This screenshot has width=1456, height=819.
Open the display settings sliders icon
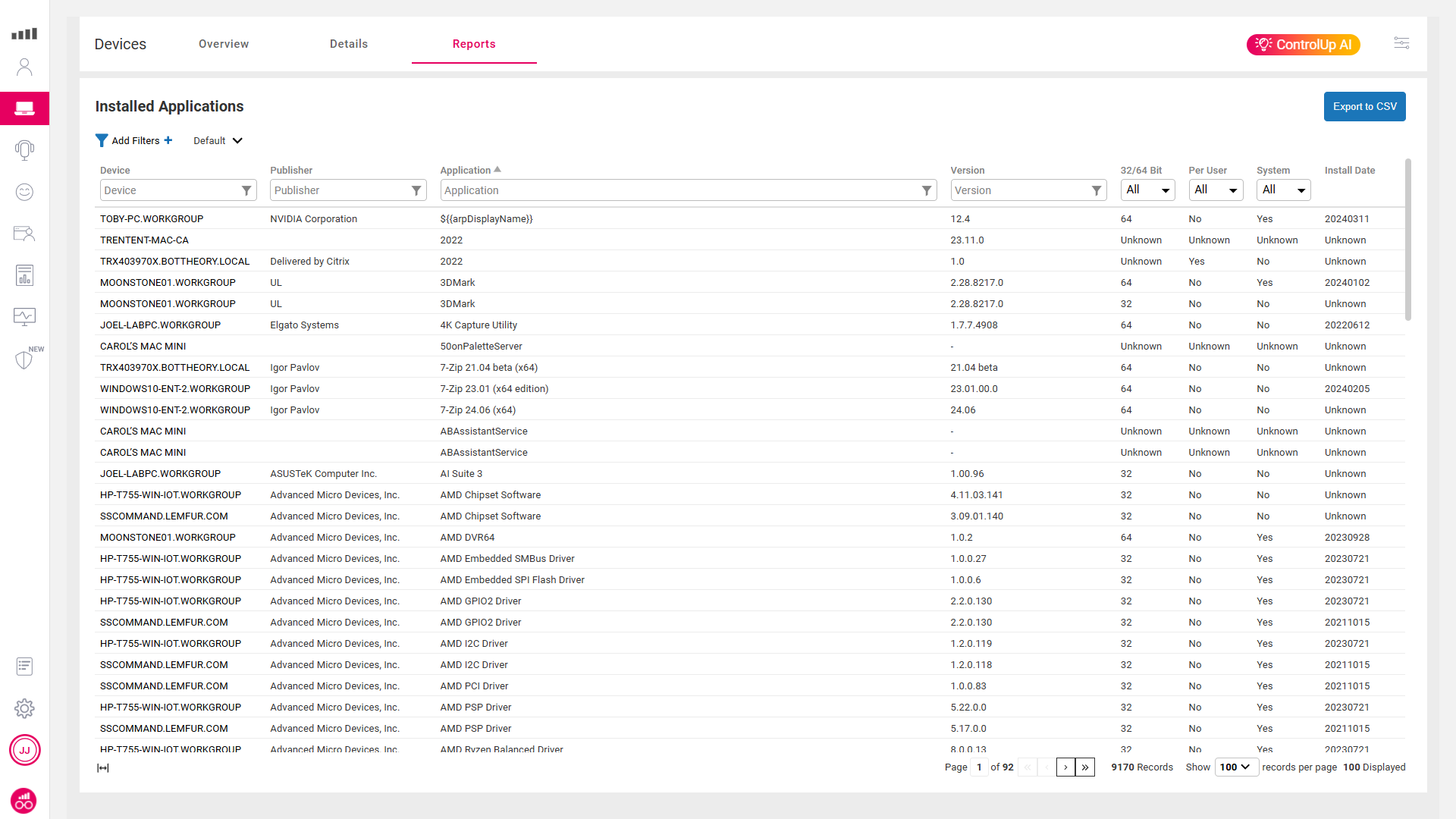click(1401, 43)
